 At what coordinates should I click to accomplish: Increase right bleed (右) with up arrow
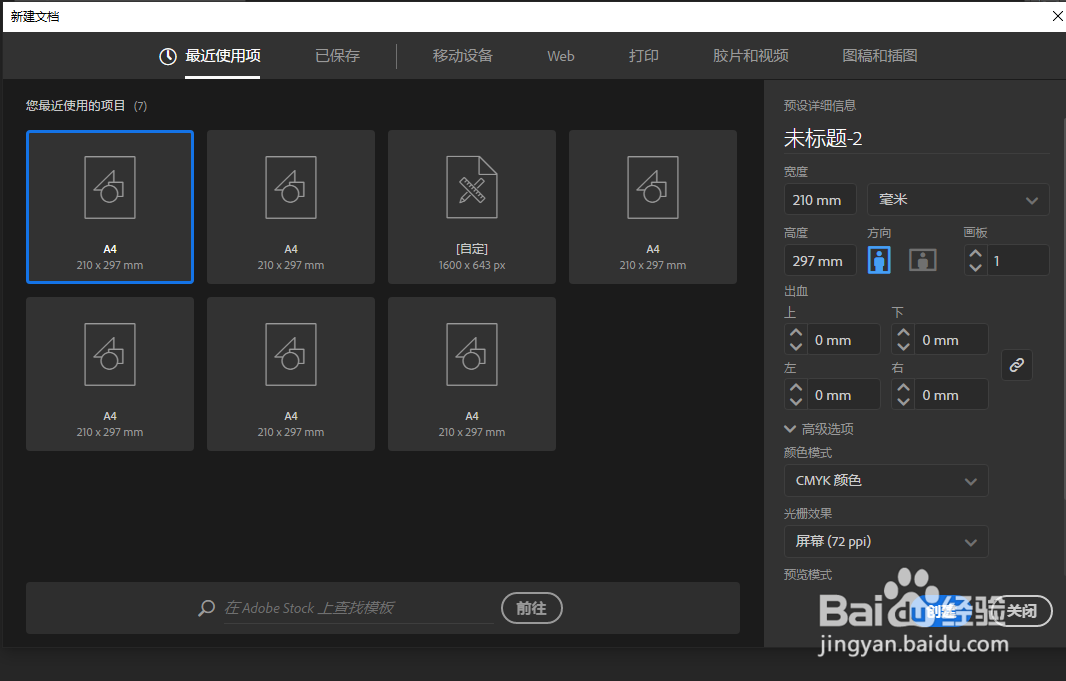[x=904, y=388]
